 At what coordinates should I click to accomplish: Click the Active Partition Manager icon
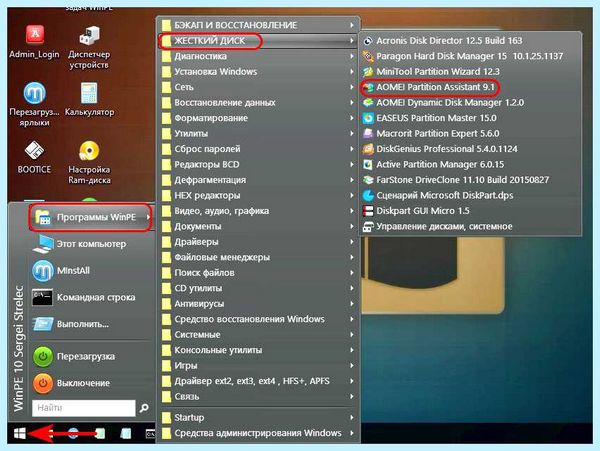(x=368, y=164)
